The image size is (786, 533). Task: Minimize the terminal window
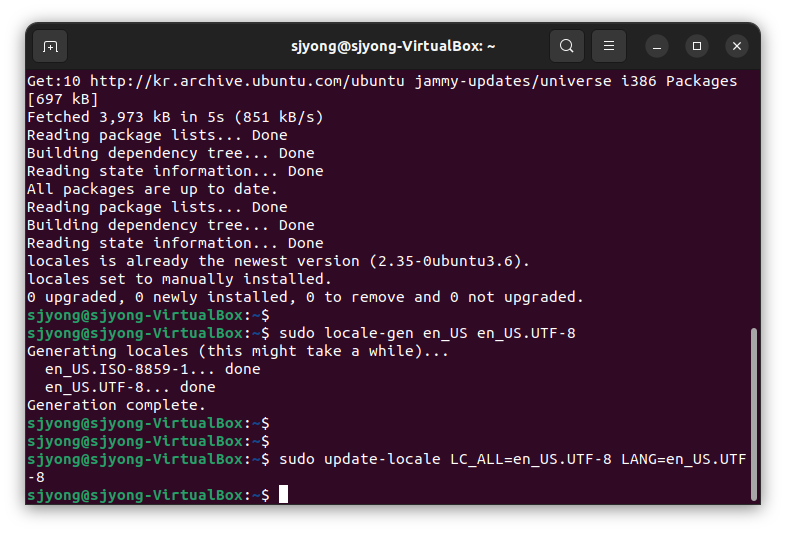pos(657,47)
